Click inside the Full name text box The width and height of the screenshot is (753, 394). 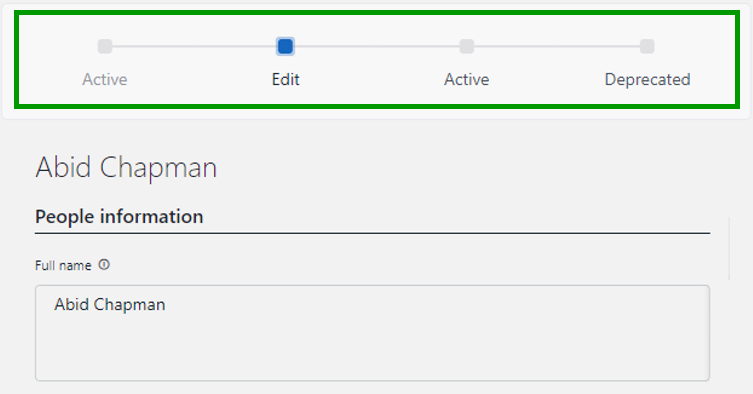pyautogui.click(x=372, y=333)
